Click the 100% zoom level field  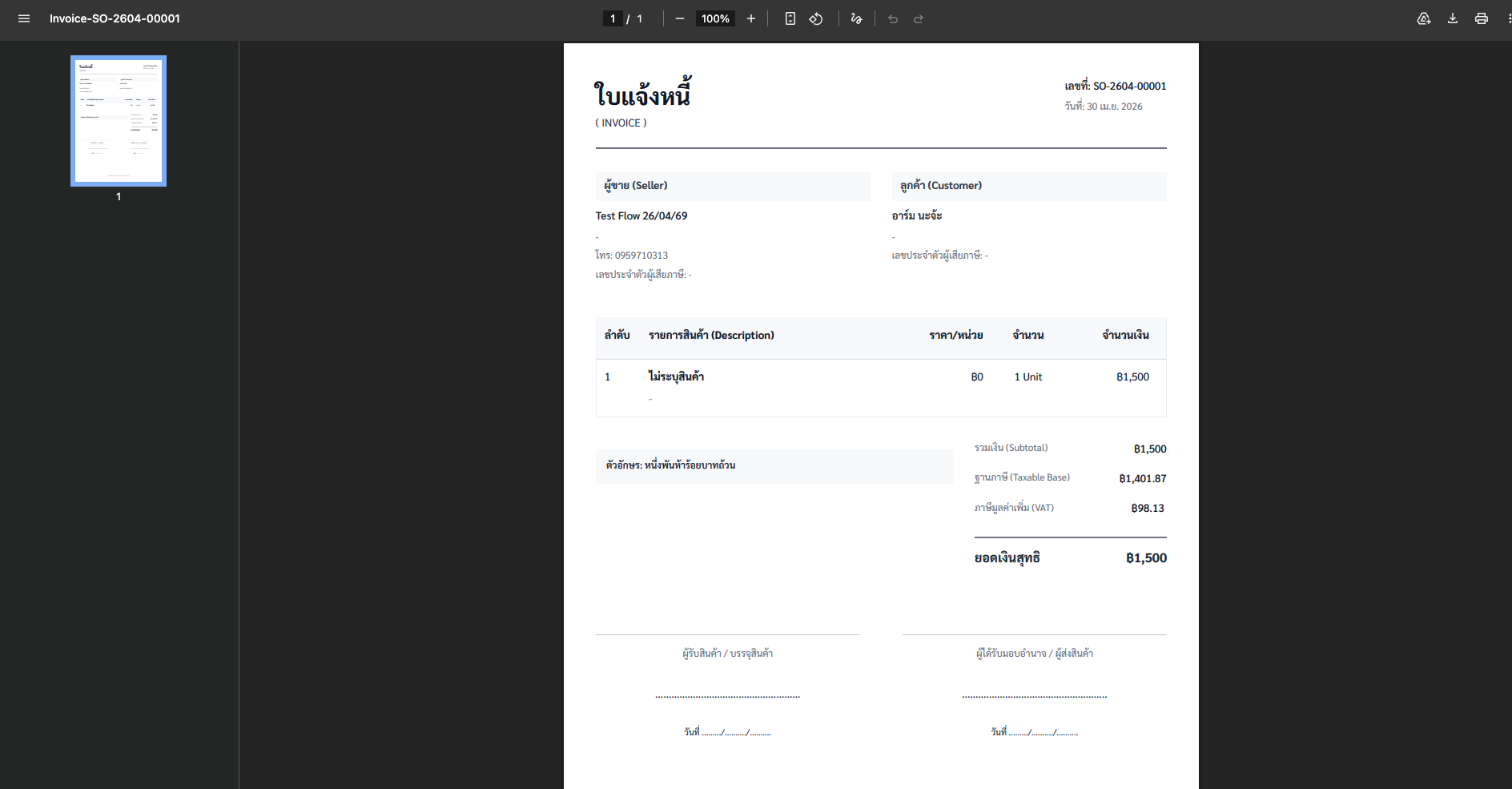[x=715, y=18]
